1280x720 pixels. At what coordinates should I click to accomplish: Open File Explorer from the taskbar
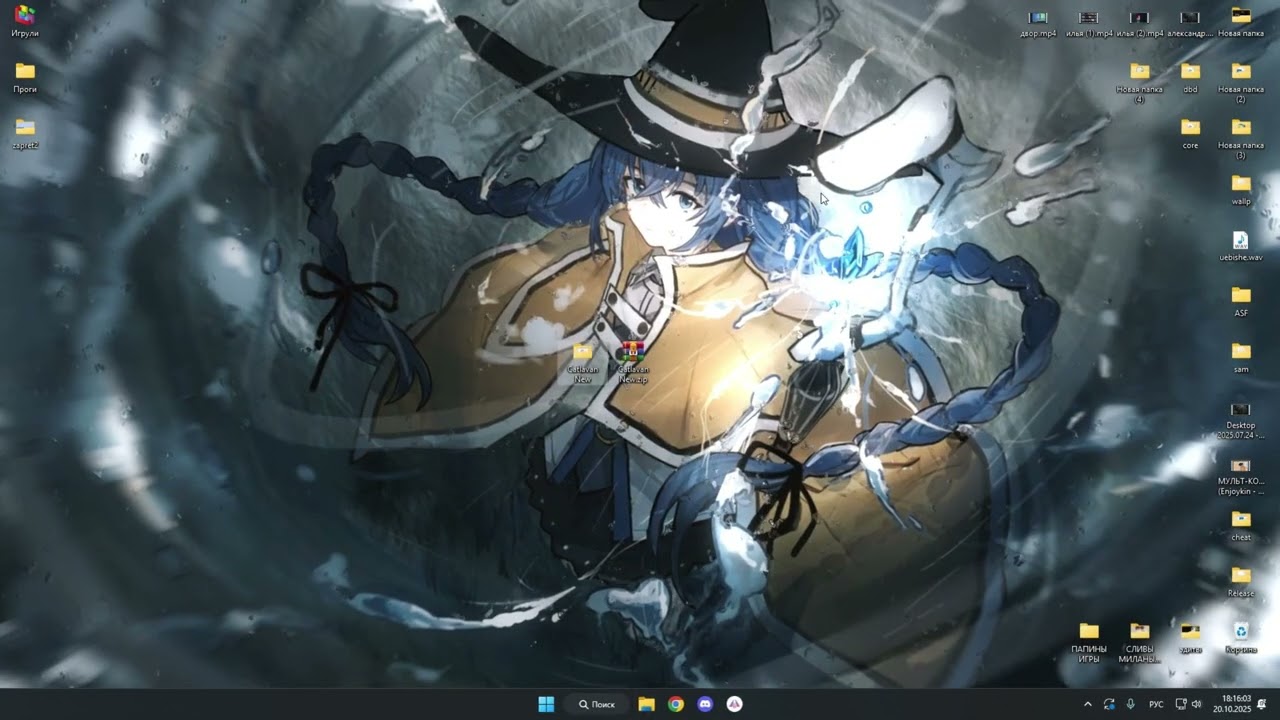(646, 704)
